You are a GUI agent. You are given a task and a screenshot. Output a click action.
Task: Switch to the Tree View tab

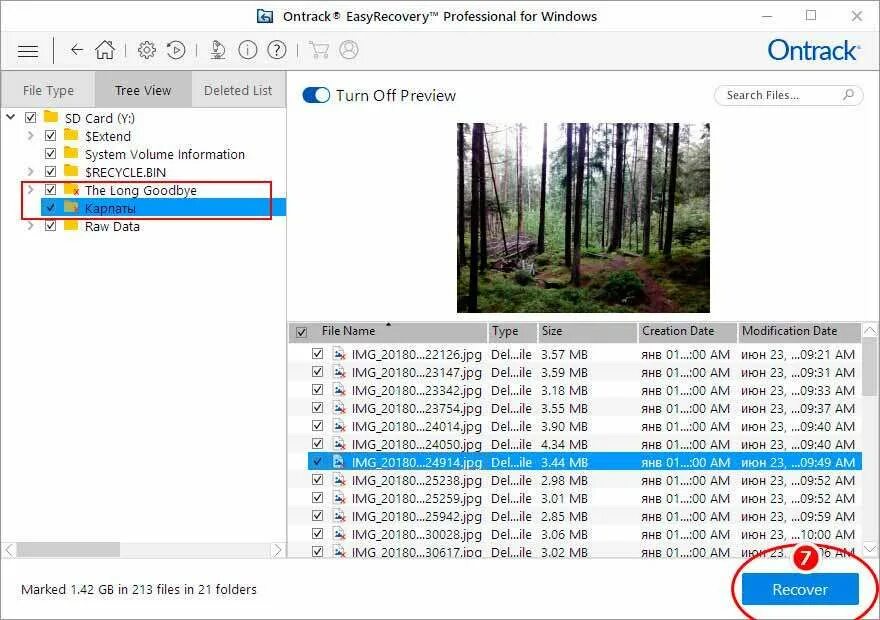point(143,90)
